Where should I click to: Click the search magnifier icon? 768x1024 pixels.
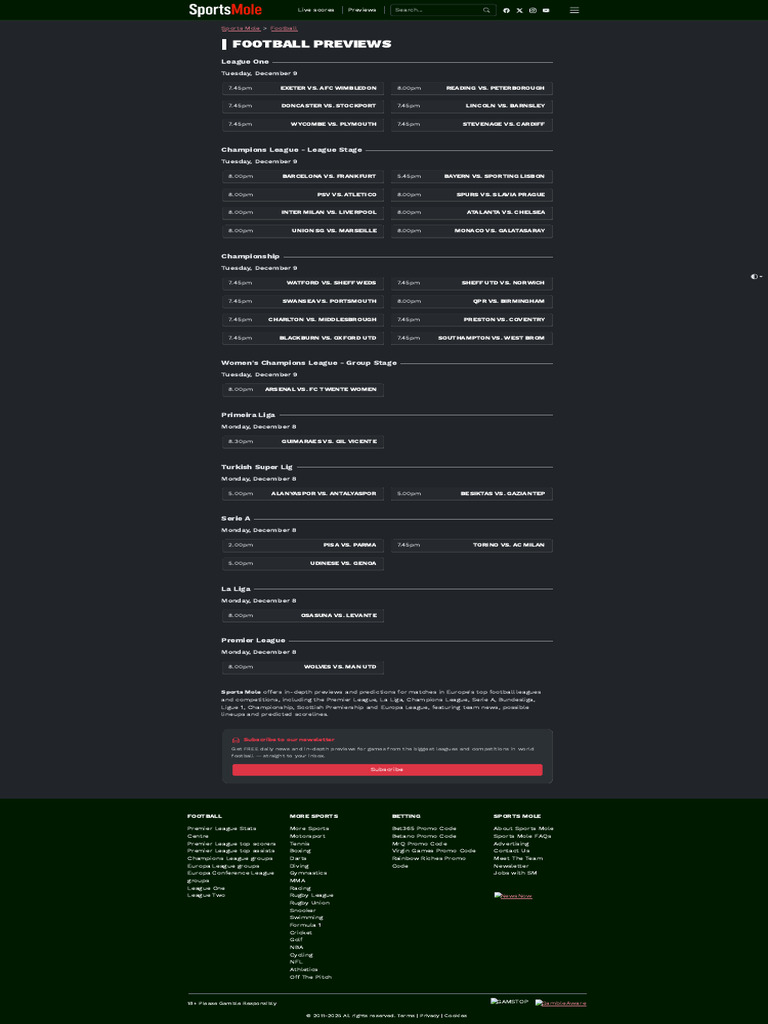tap(487, 10)
